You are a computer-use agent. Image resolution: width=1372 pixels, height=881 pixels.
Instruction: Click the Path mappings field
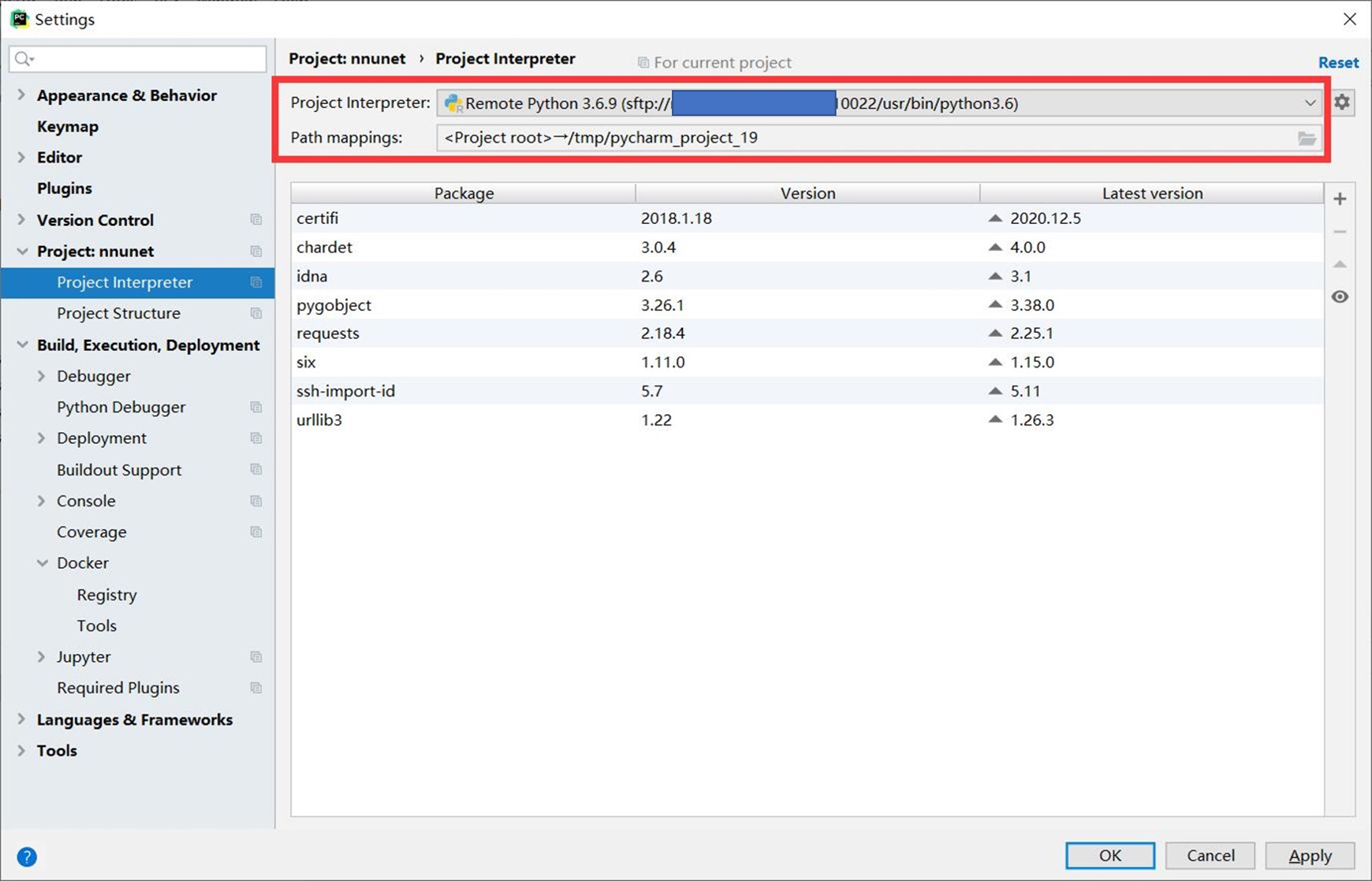coord(879,138)
